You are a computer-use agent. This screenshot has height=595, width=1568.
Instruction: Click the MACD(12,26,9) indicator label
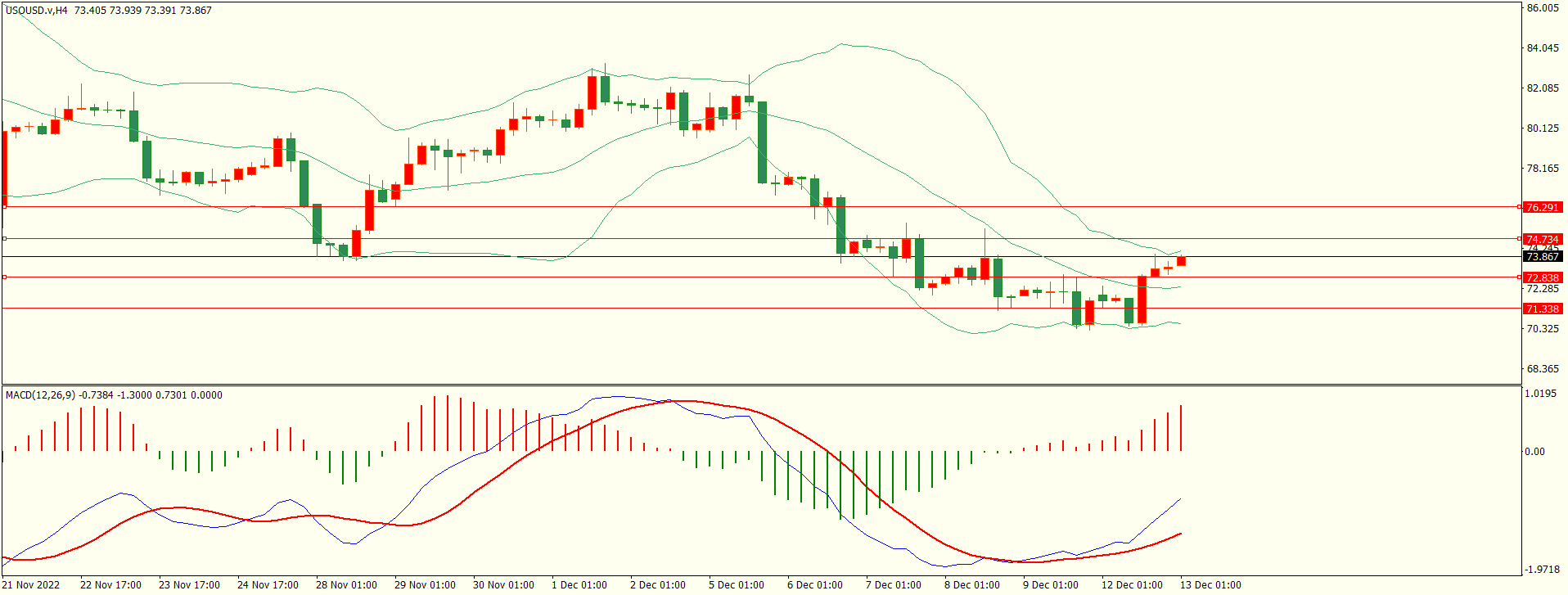40,395
